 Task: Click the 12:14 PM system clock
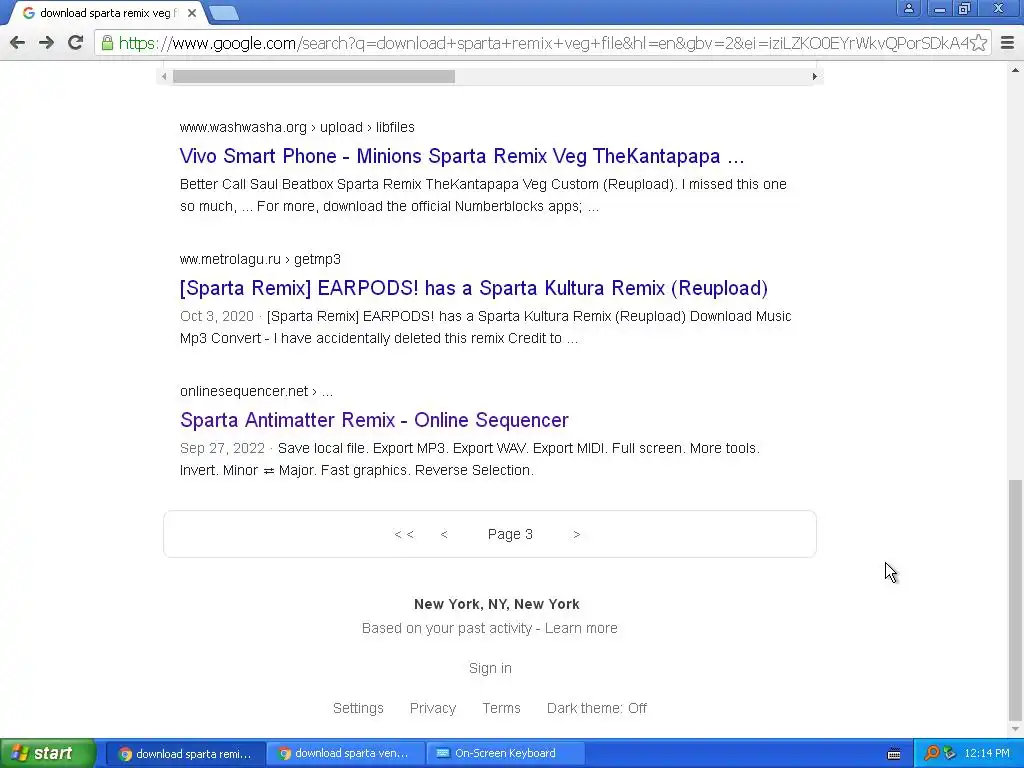[987, 754]
